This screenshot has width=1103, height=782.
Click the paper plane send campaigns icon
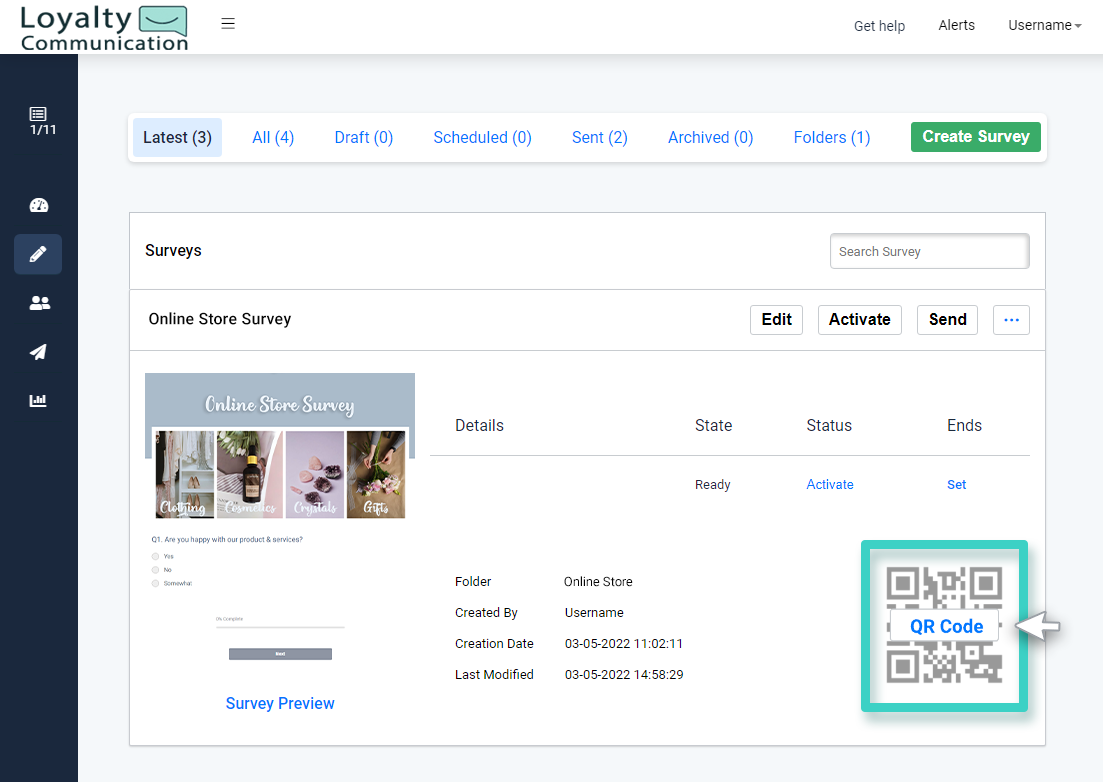click(38, 351)
